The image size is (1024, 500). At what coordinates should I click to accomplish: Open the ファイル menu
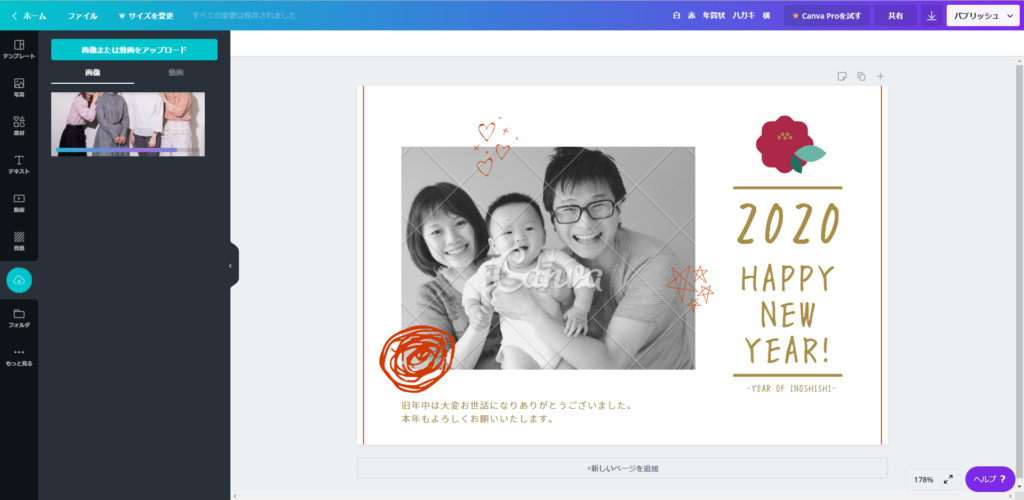pos(82,16)
